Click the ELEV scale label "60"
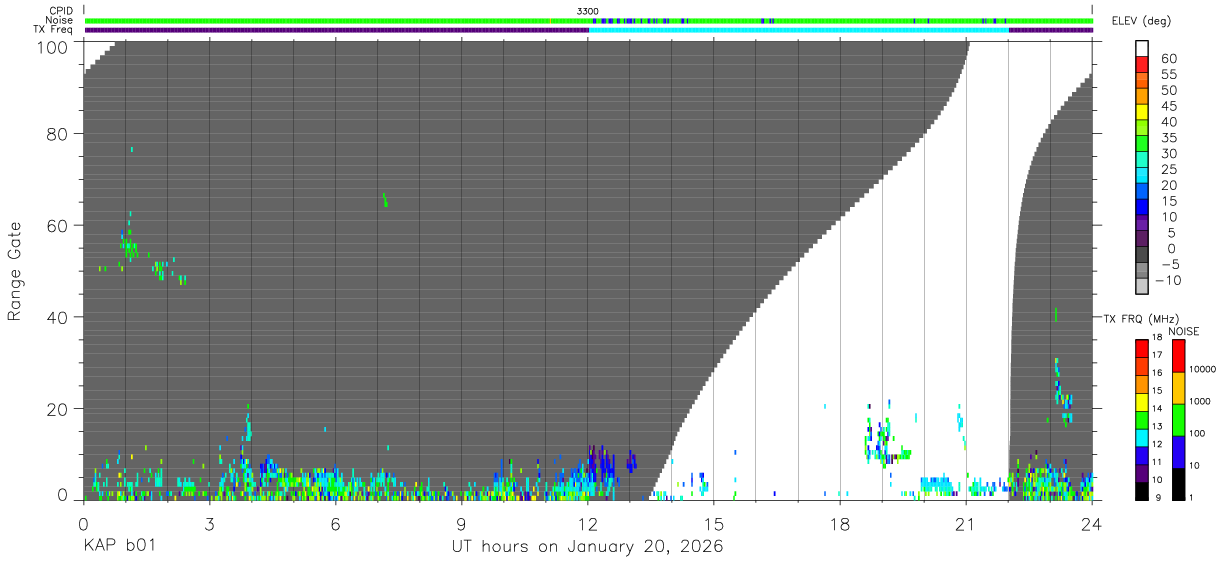This screenshot has width=1228, height=567. point(1167,58)
